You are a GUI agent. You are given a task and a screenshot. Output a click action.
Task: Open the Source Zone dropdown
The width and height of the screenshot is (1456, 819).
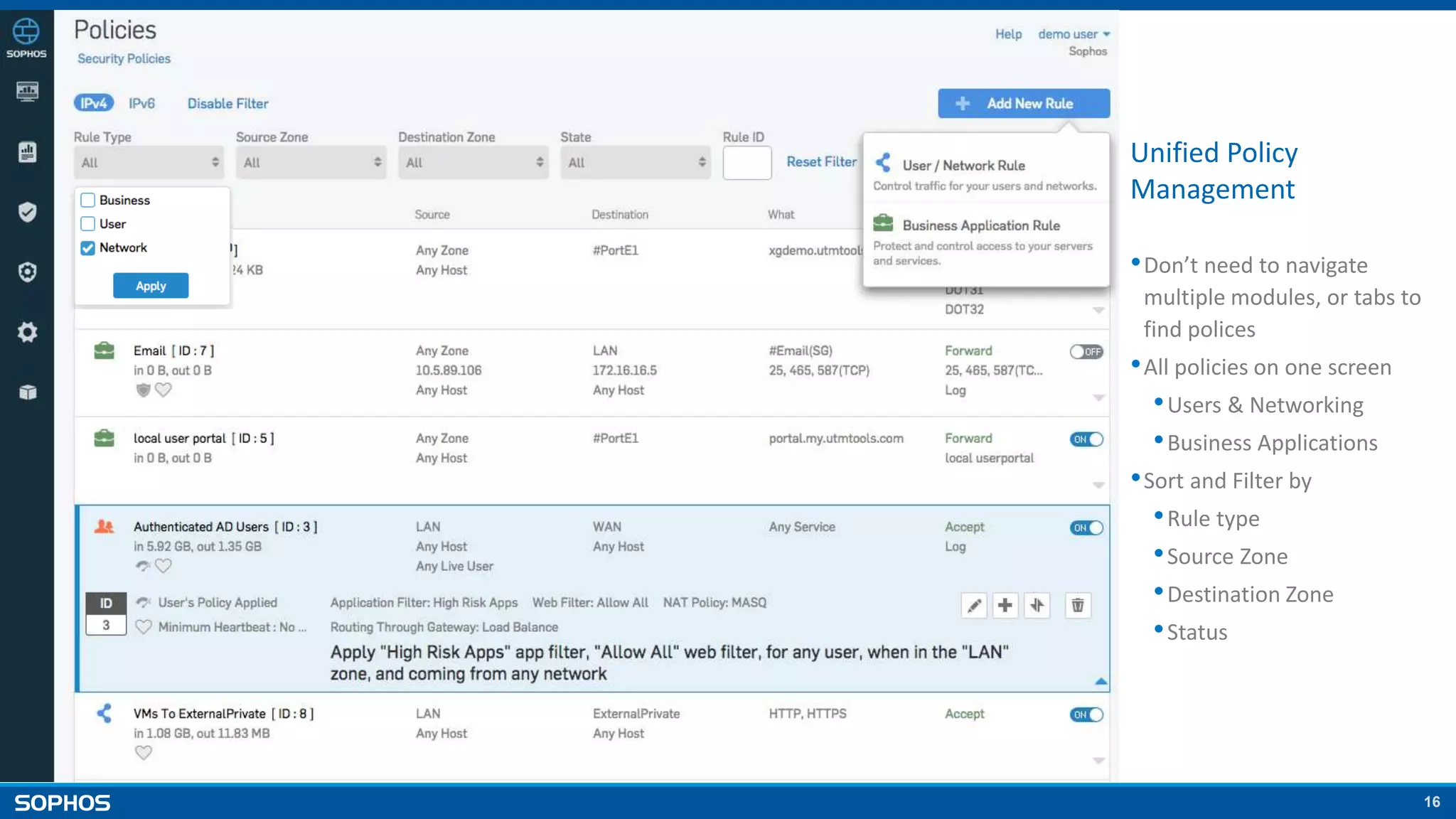(311, 162)
